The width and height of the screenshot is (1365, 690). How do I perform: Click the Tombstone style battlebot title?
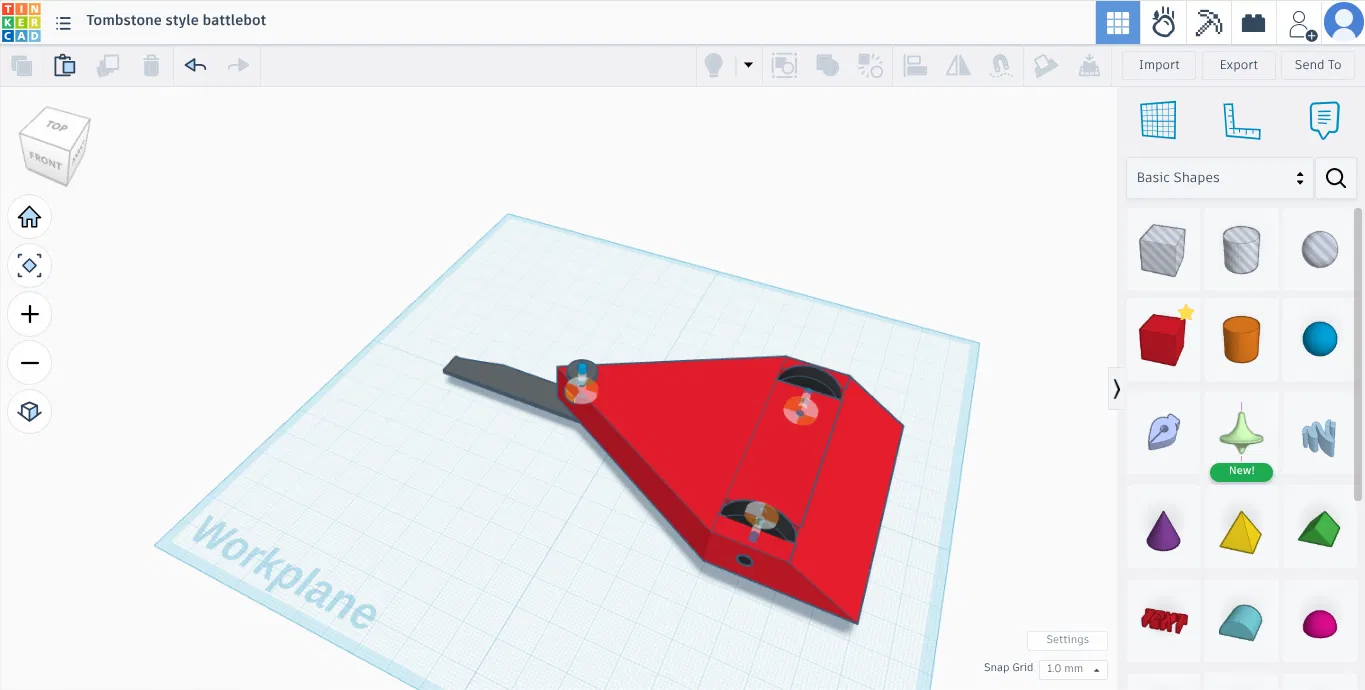click(176, 20)
